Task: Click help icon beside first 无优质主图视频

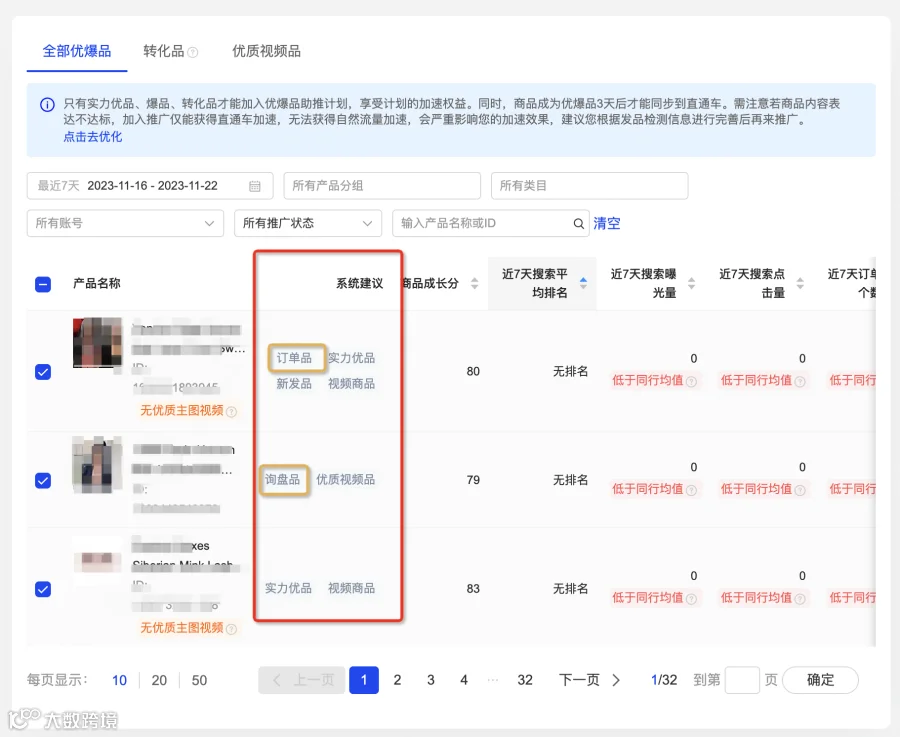Action: tap(231, 411)
